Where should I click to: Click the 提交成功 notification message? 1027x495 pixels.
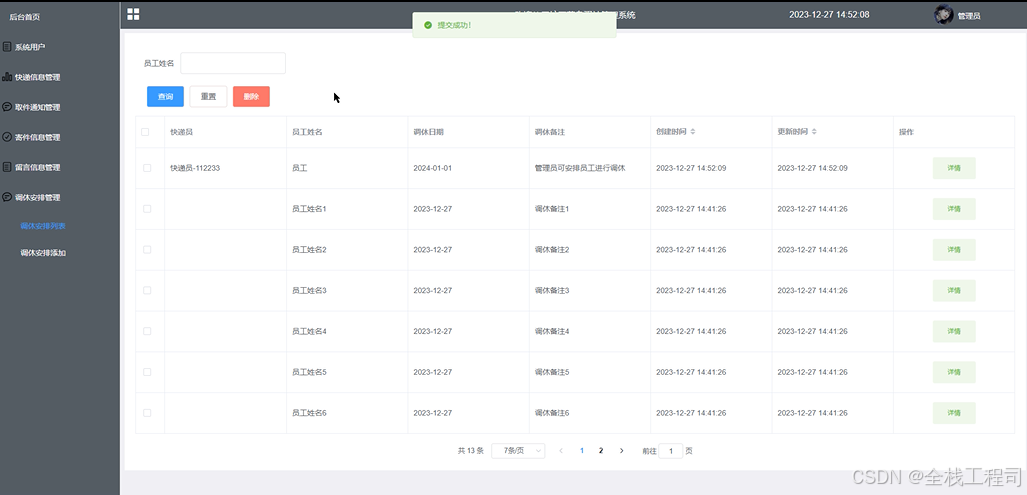pos(455,25)
